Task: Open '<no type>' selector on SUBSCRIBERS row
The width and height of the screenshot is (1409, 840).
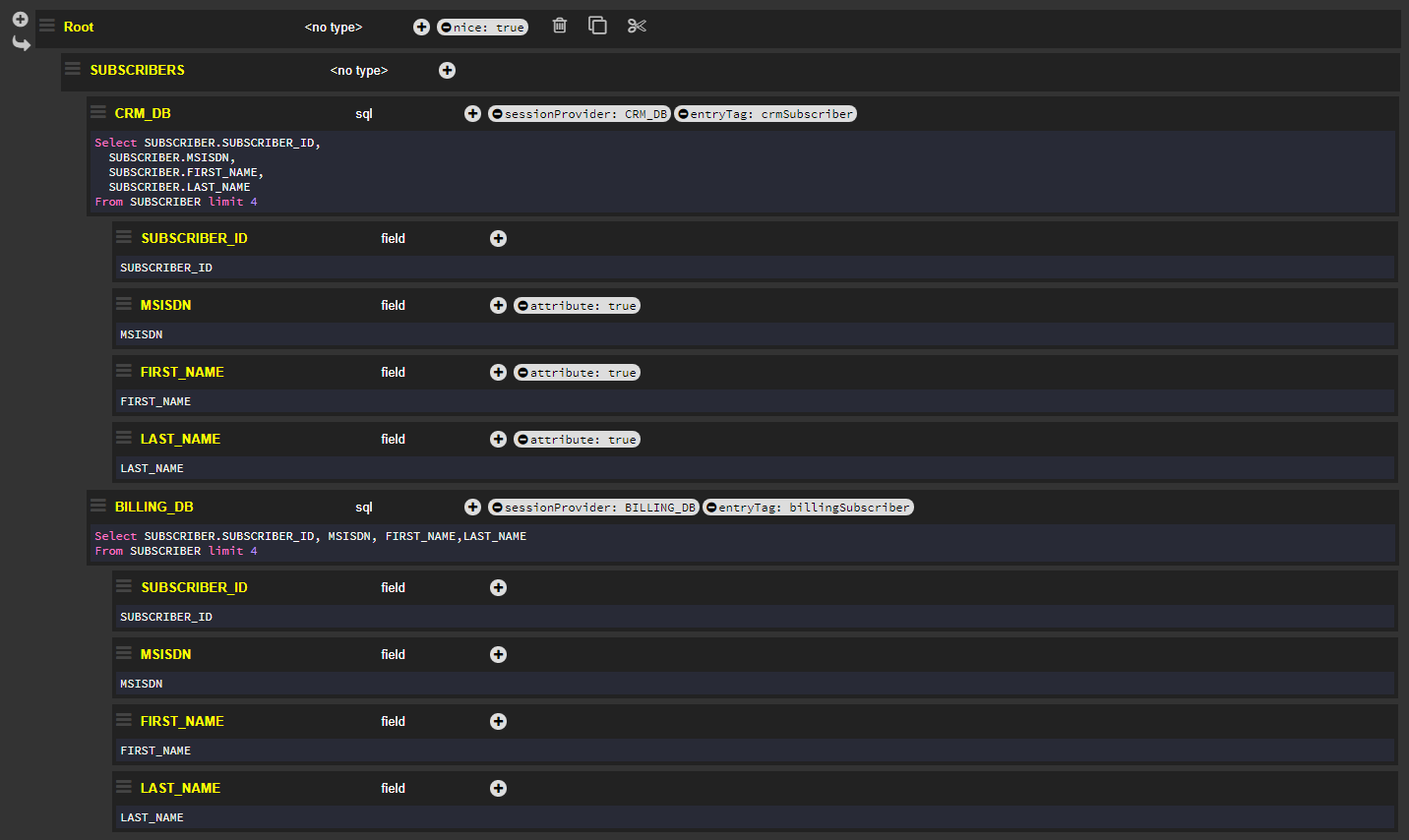Action: coord(359,71)
